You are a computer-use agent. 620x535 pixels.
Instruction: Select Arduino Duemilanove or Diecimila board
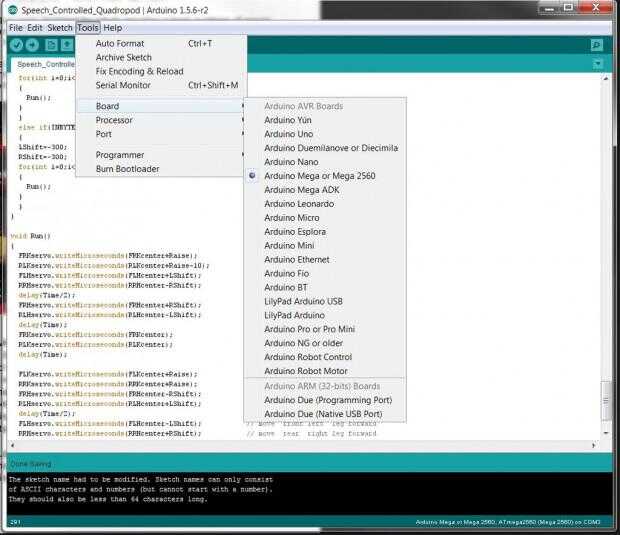pyautogui.click(x=325, y=148)
